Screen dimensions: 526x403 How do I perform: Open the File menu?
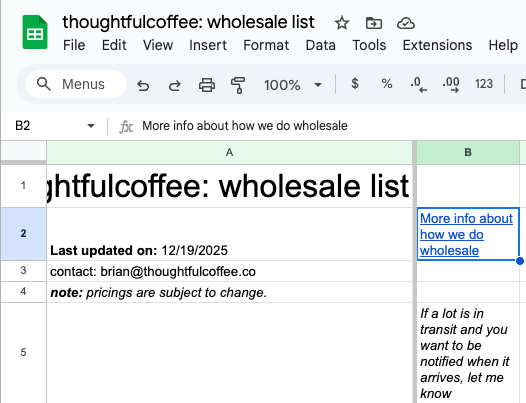(x=74, y=45)
